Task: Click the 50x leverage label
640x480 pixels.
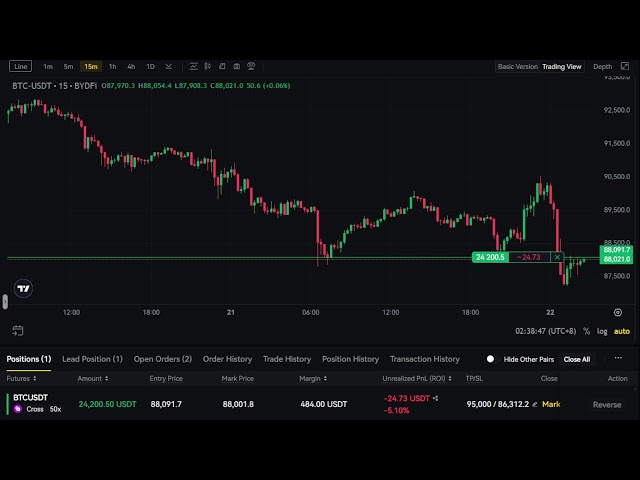Action: [x=56, y=409]
